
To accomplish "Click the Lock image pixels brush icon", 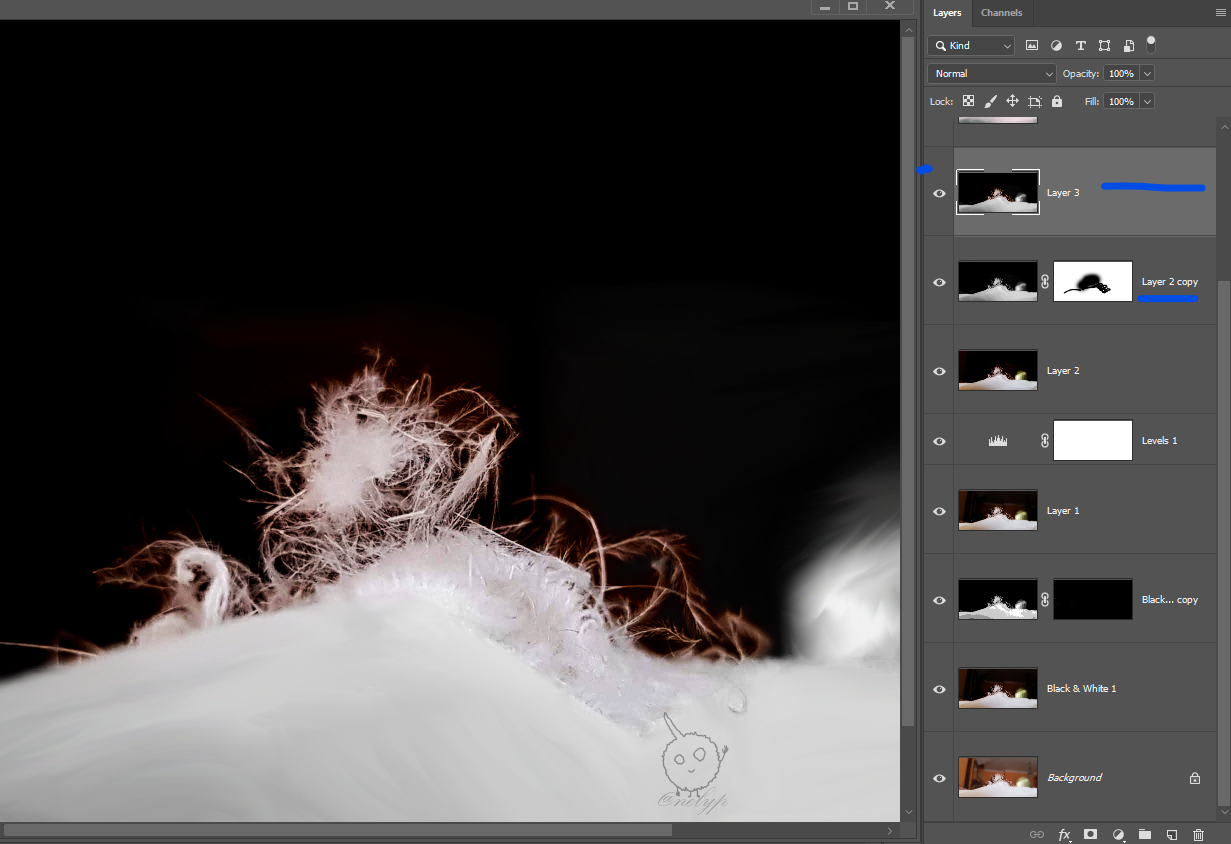I will click(x=990, y=101).
